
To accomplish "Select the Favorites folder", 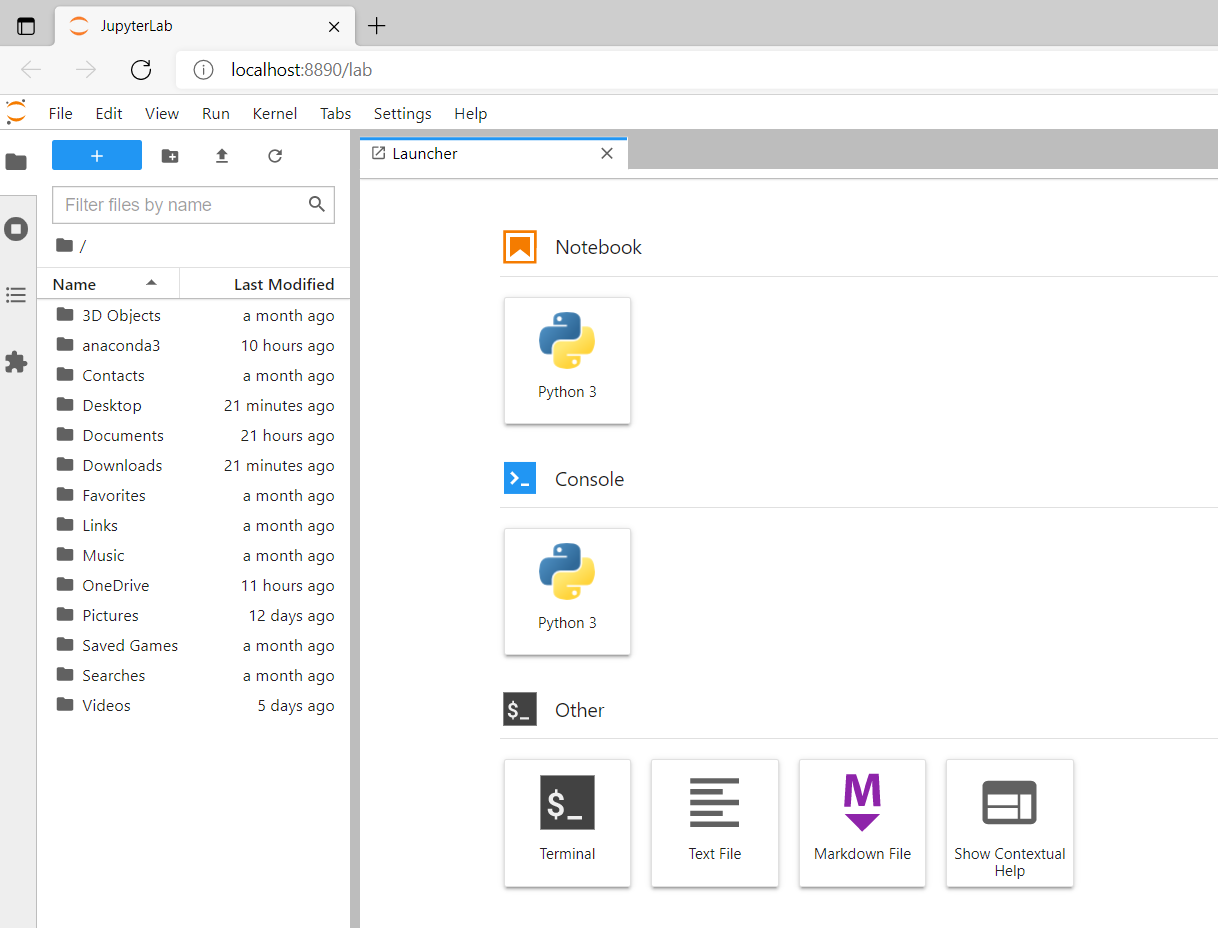I will pos(193,495).
